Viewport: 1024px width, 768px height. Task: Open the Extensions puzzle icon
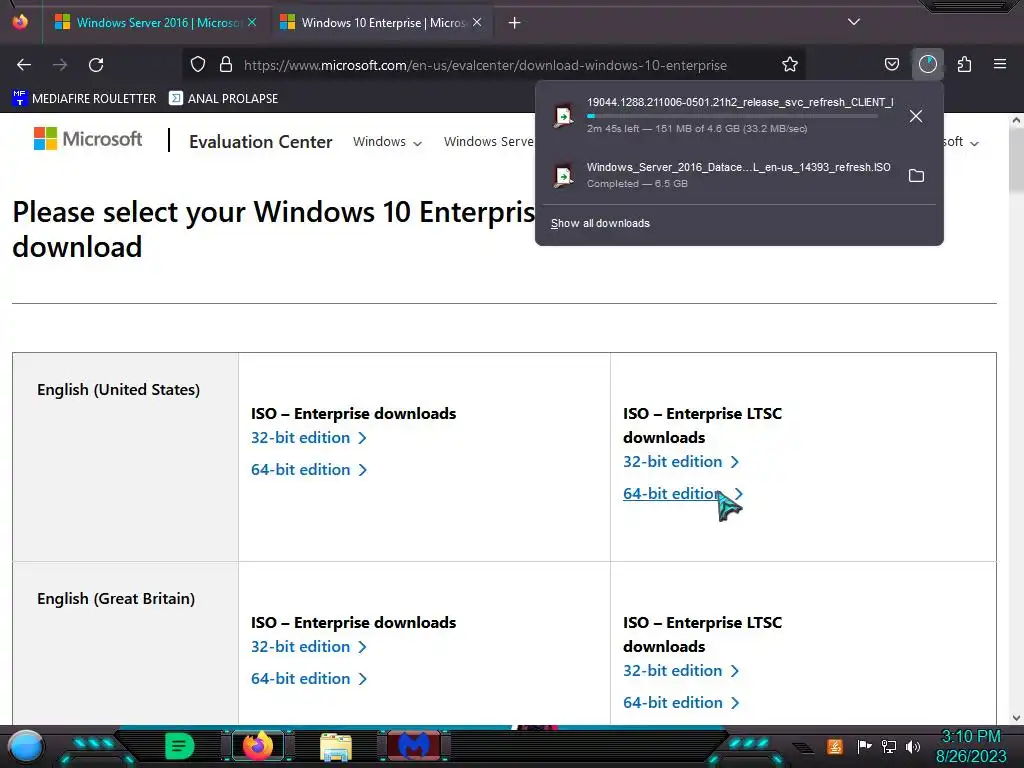tap(964, 65)
